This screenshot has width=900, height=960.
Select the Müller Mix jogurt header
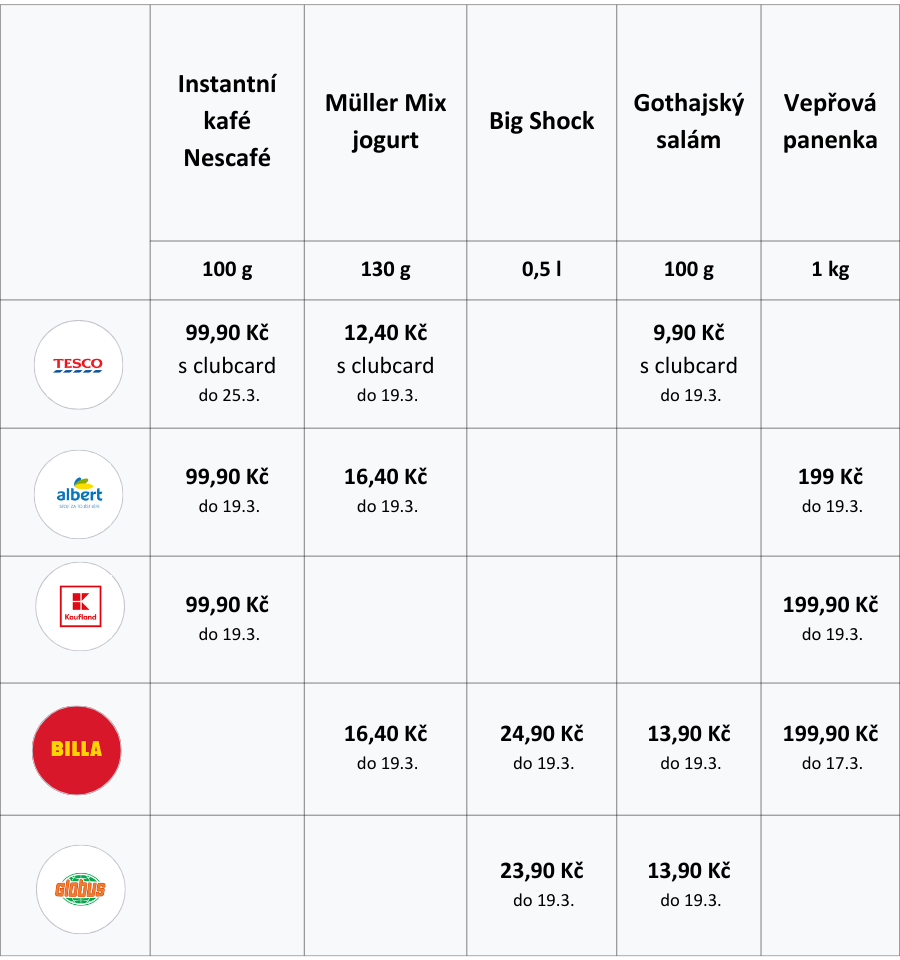pos(386,121)
